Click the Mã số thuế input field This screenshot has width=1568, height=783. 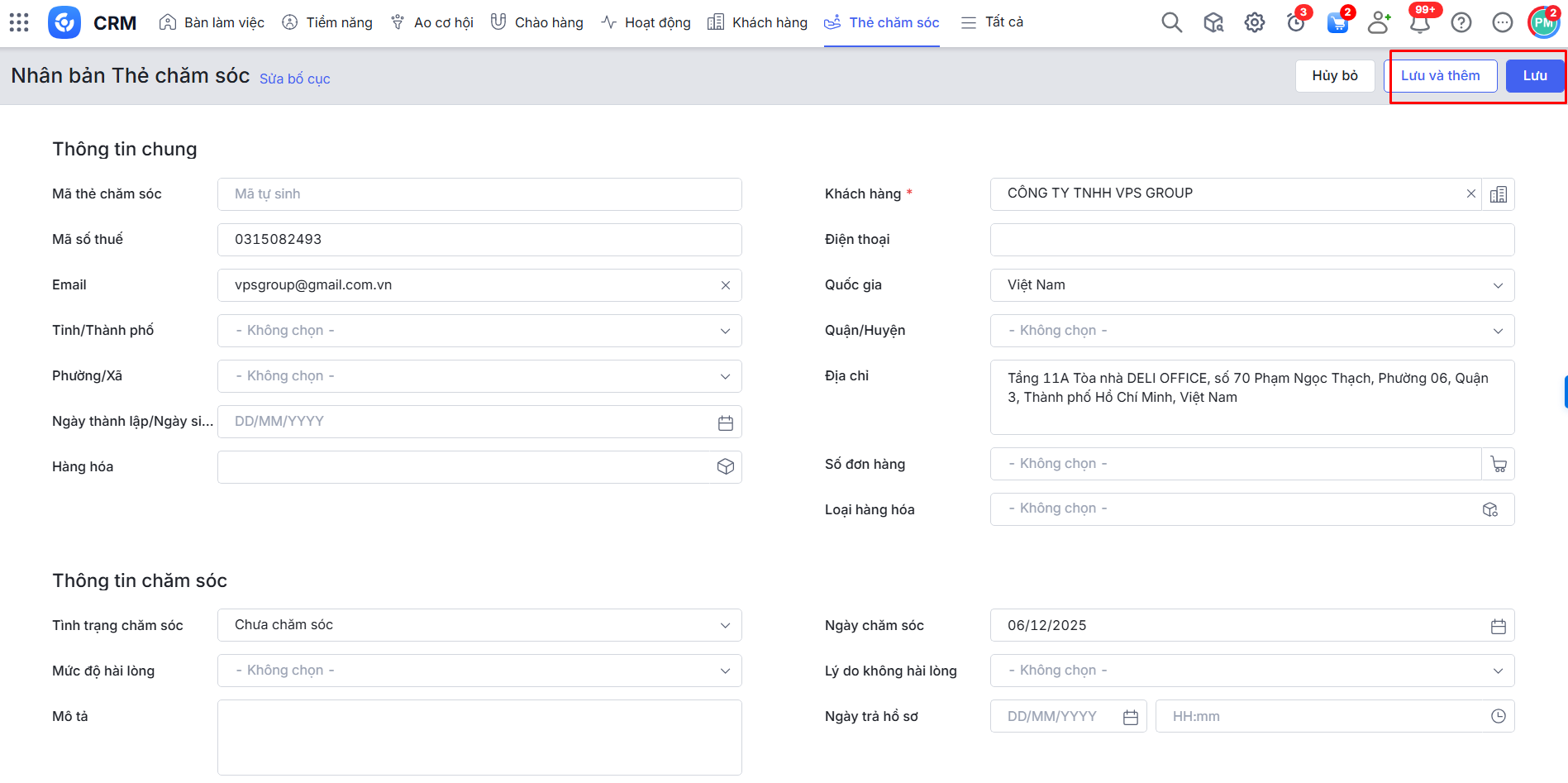(x=479, y=240)
